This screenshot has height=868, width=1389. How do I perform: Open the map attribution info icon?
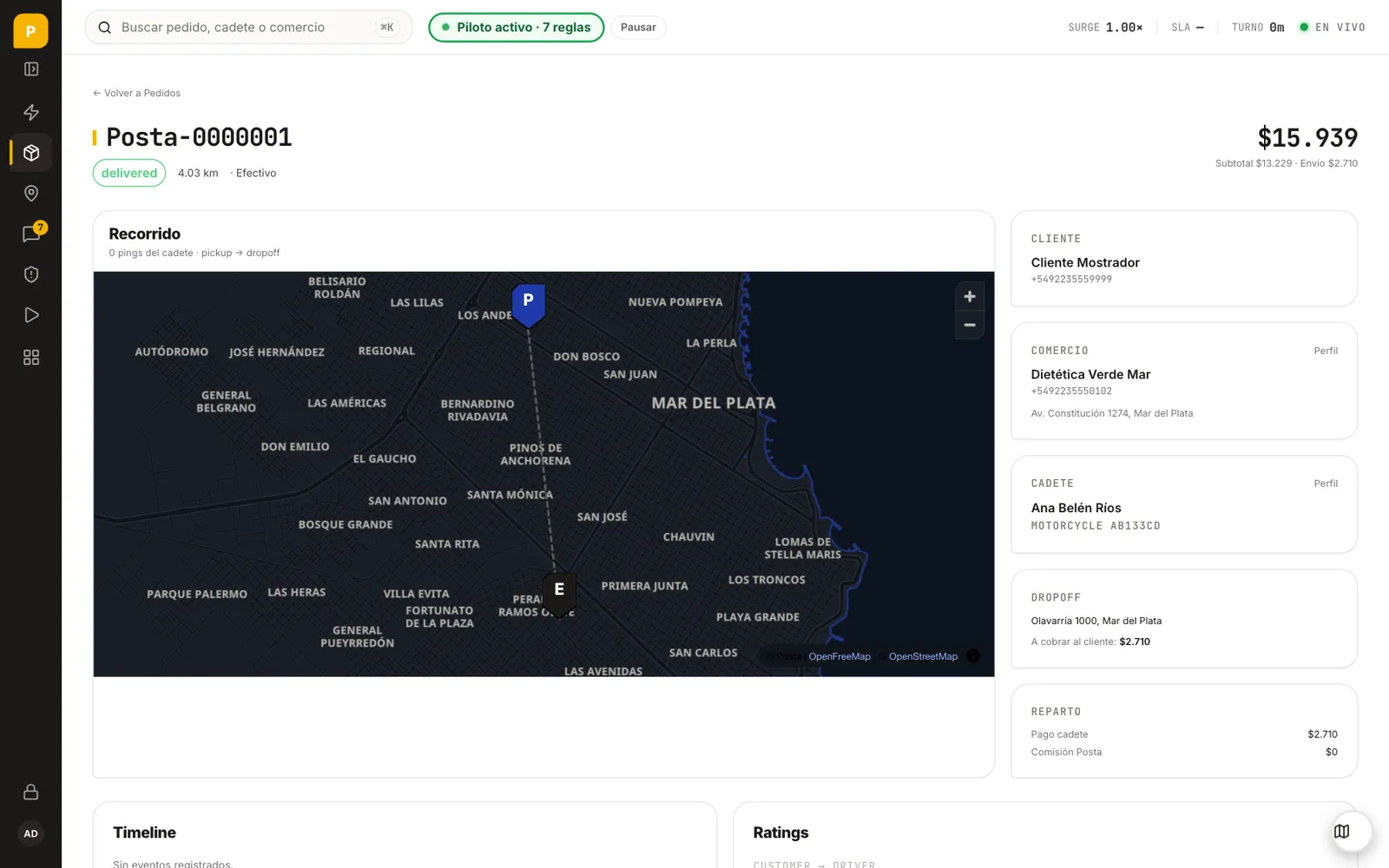[973, 656]
